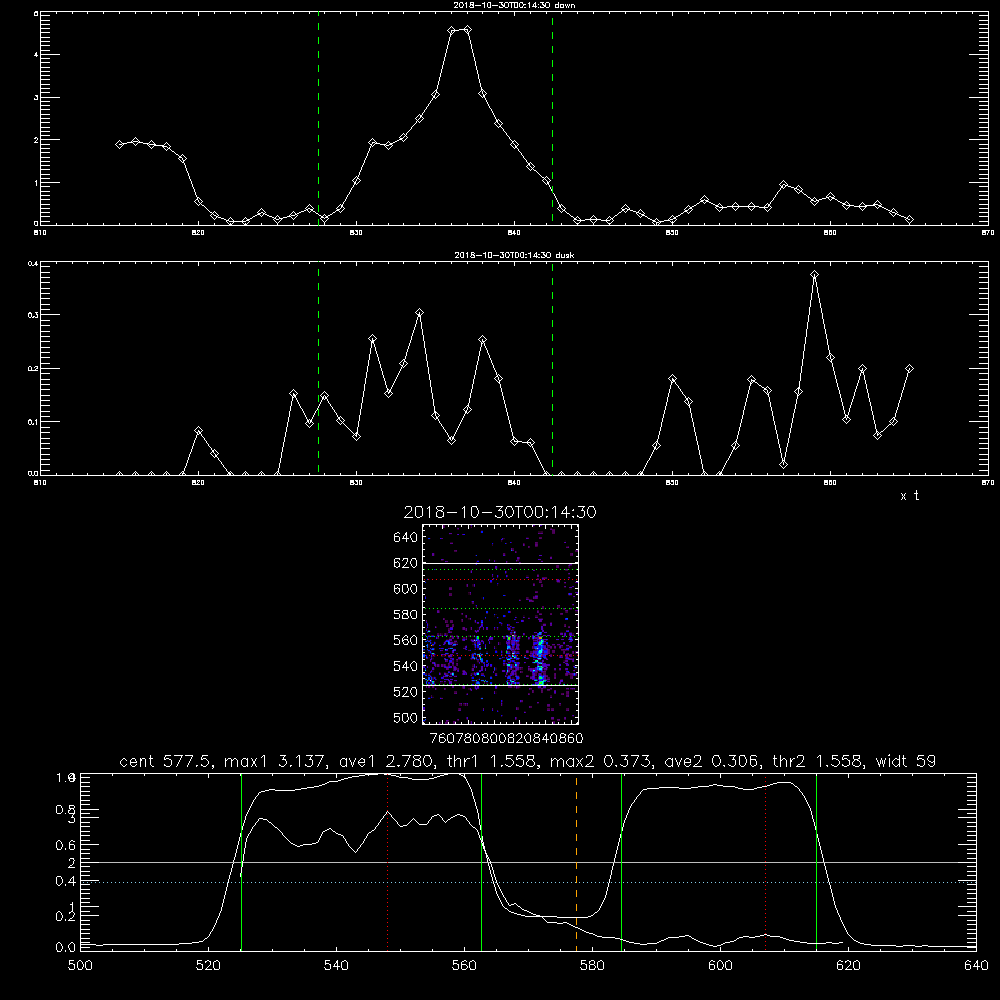1000x1000 pixels.
Task: Click the '540' x-axis label of bottom plot
Action: 336,966
